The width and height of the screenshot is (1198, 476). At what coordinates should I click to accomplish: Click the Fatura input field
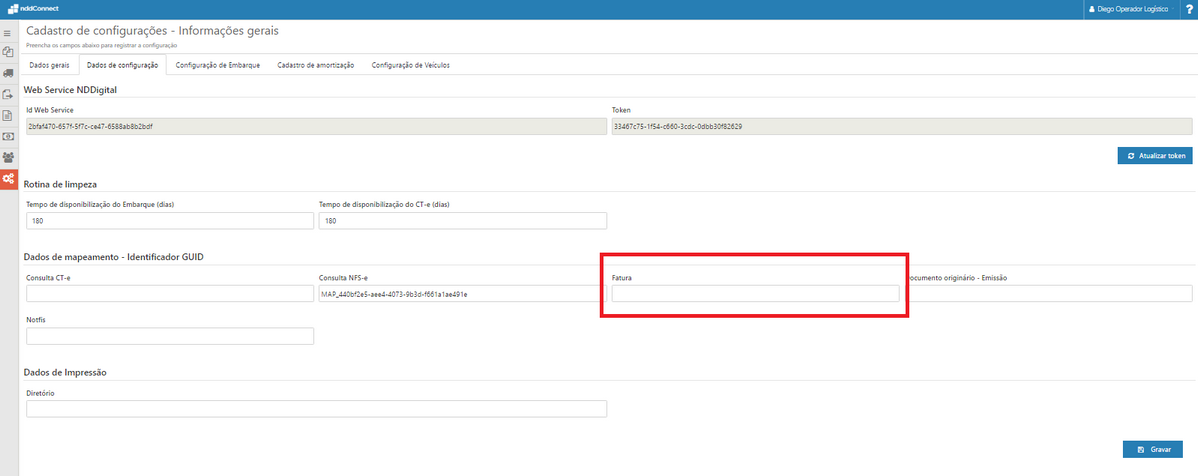[756, 293]
